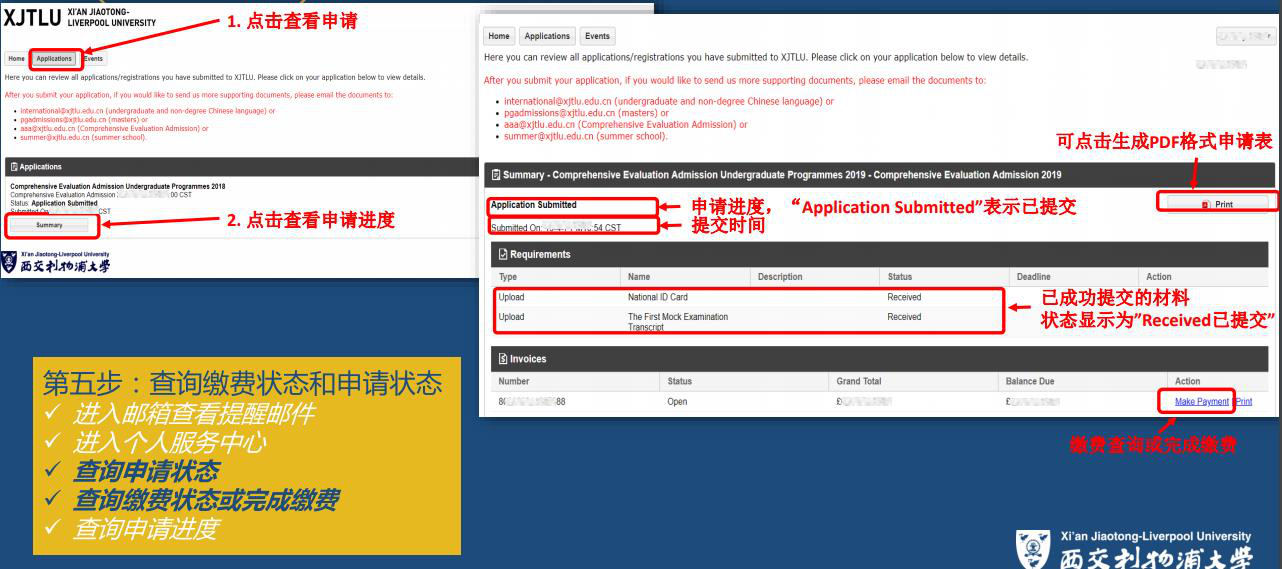Click Upload type in the Mock Examination Transcript row
This screenshot has height=569, width=1282.
pyautogui.click(x=511, y=317)
